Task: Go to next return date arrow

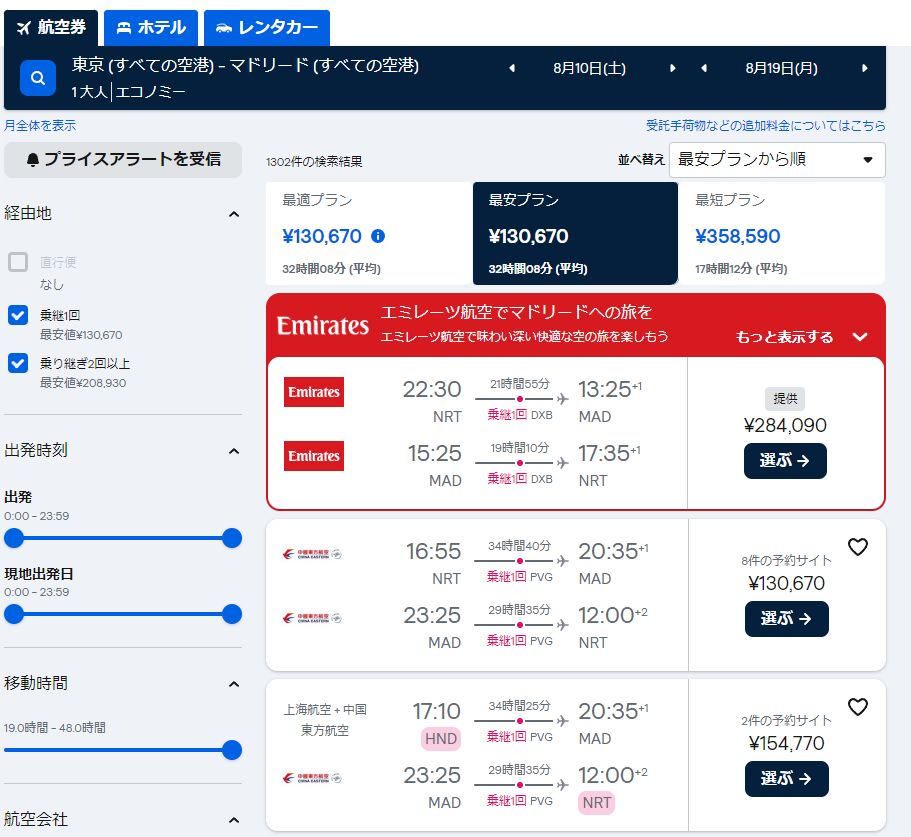Action: (865, 68)
